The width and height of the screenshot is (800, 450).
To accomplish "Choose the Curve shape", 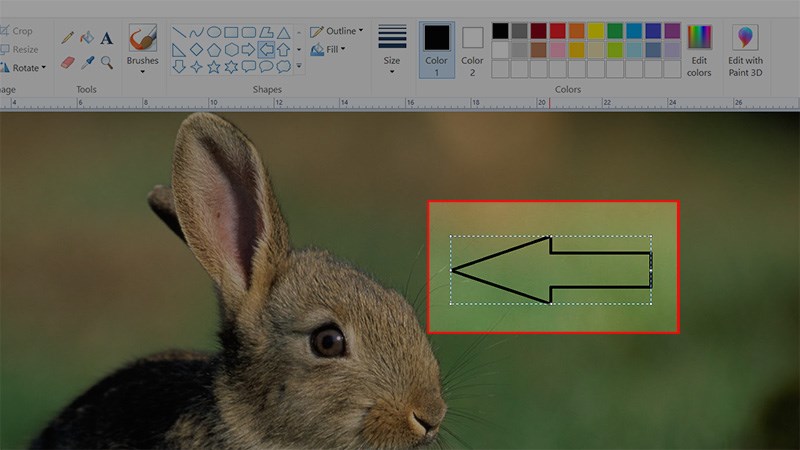I will pyautogui.click(x=196, y=33).
